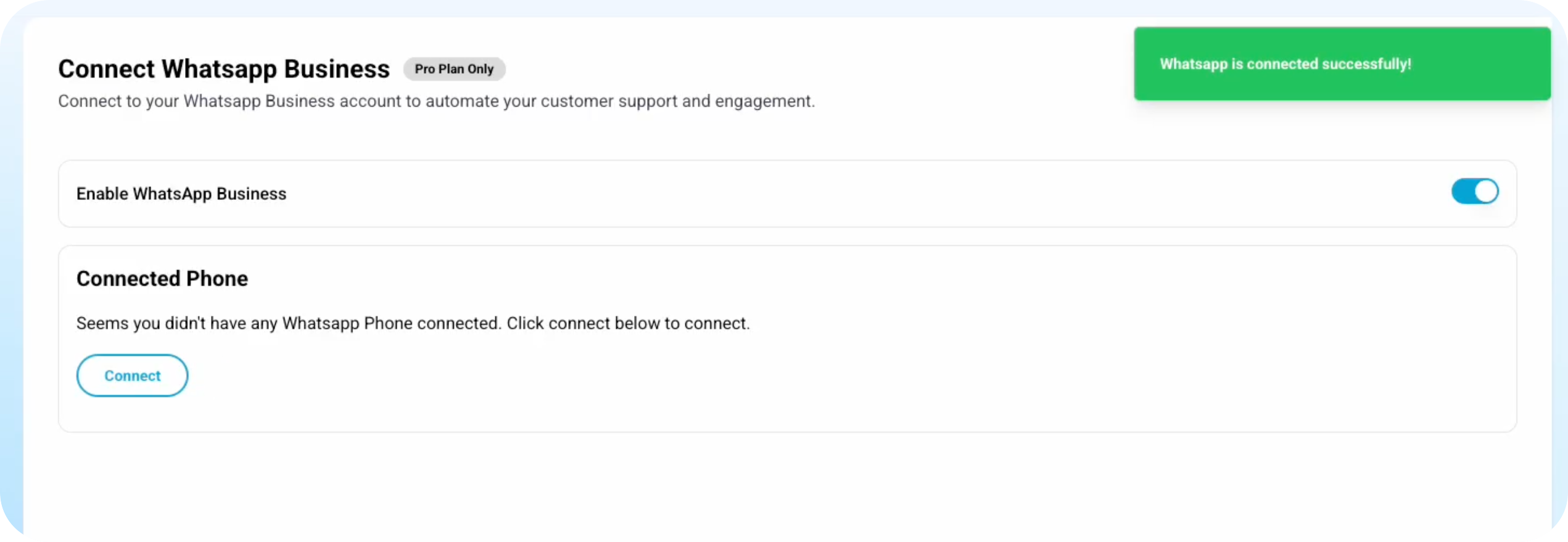
Task: Click the word 'Whatsapp' in the page title
Action: click(x=220, y=69)
